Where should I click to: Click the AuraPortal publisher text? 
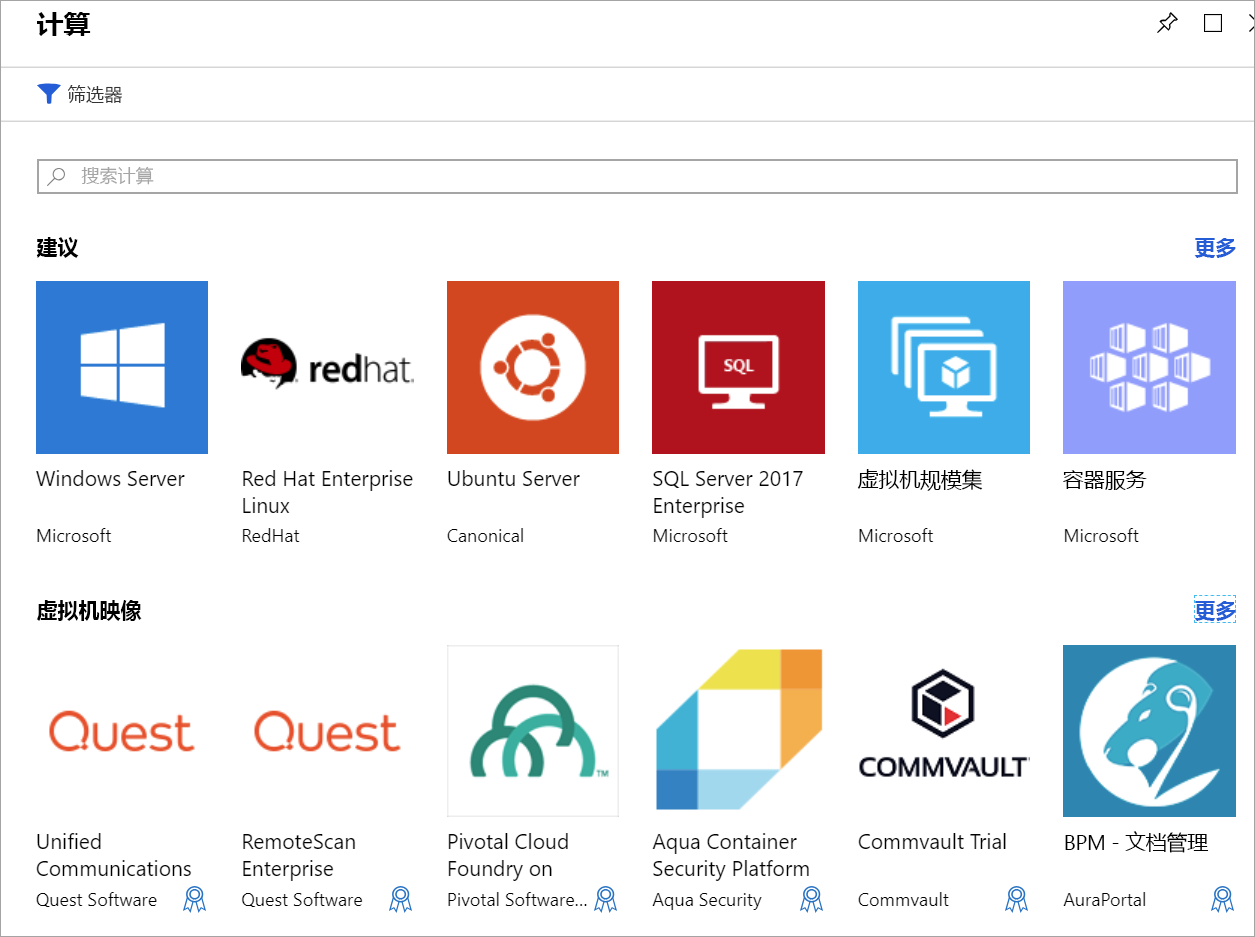pyautogui.click(x=1105, y=900)
